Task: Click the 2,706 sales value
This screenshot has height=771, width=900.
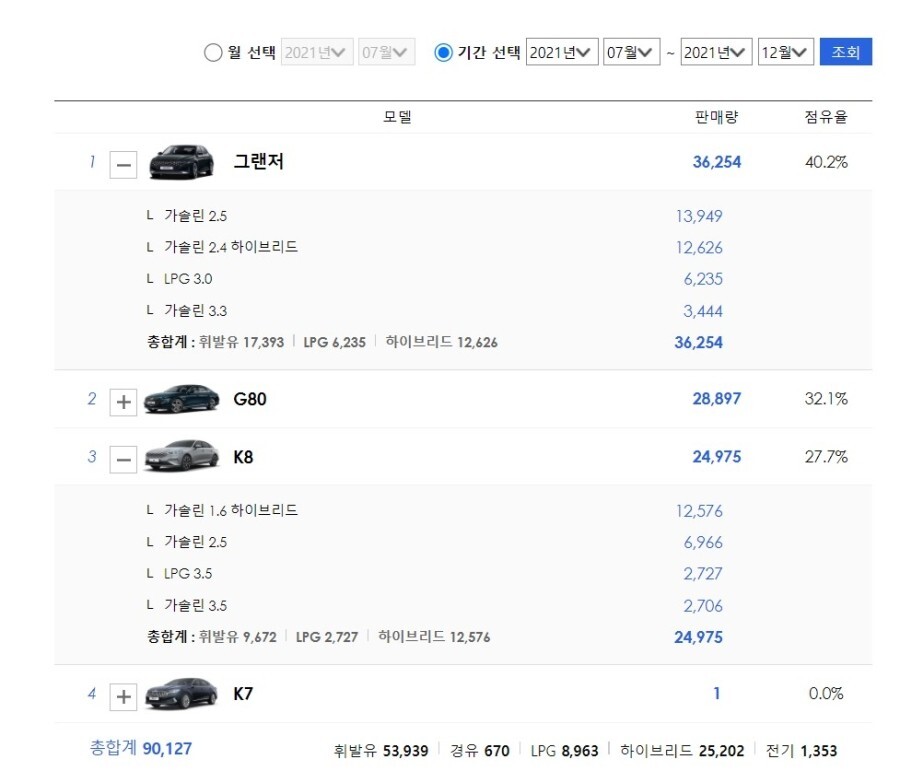Action: (x=703, y=606)
